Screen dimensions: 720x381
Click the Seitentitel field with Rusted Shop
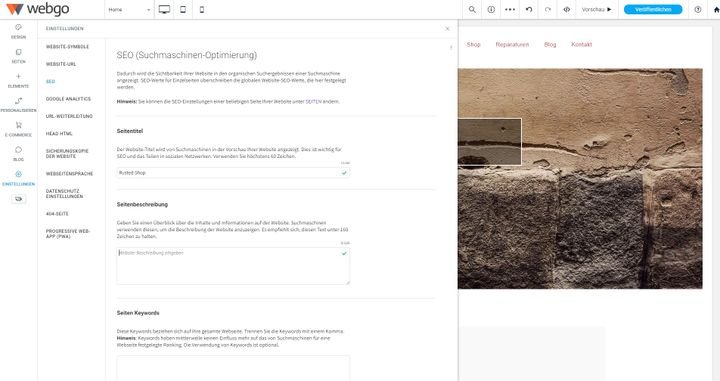click(x=233, y=173)
